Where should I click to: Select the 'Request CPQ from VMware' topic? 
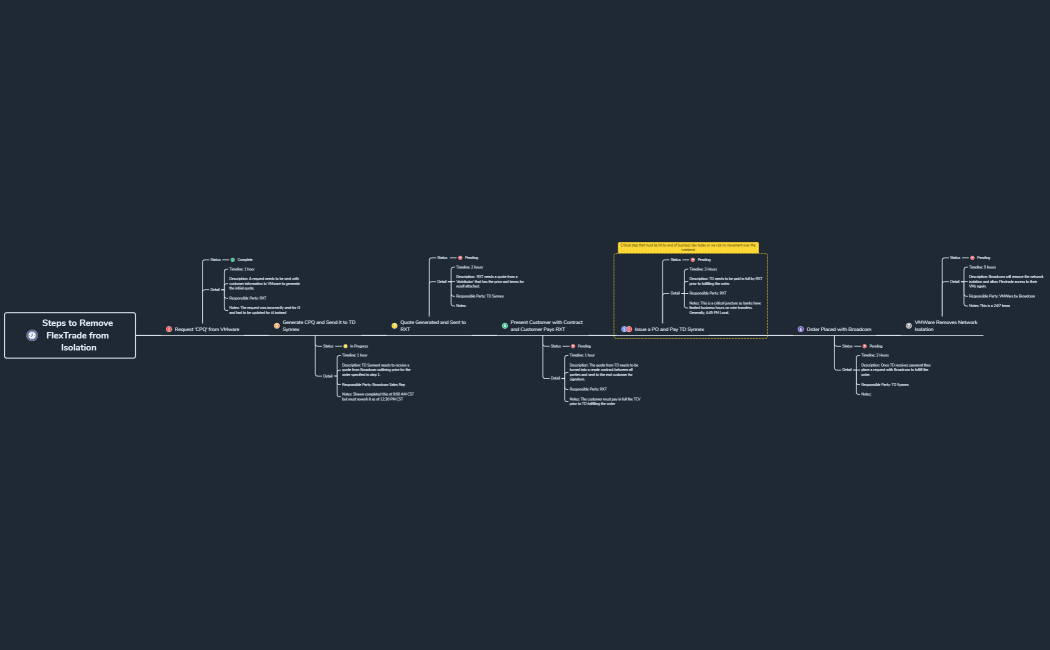207,329
